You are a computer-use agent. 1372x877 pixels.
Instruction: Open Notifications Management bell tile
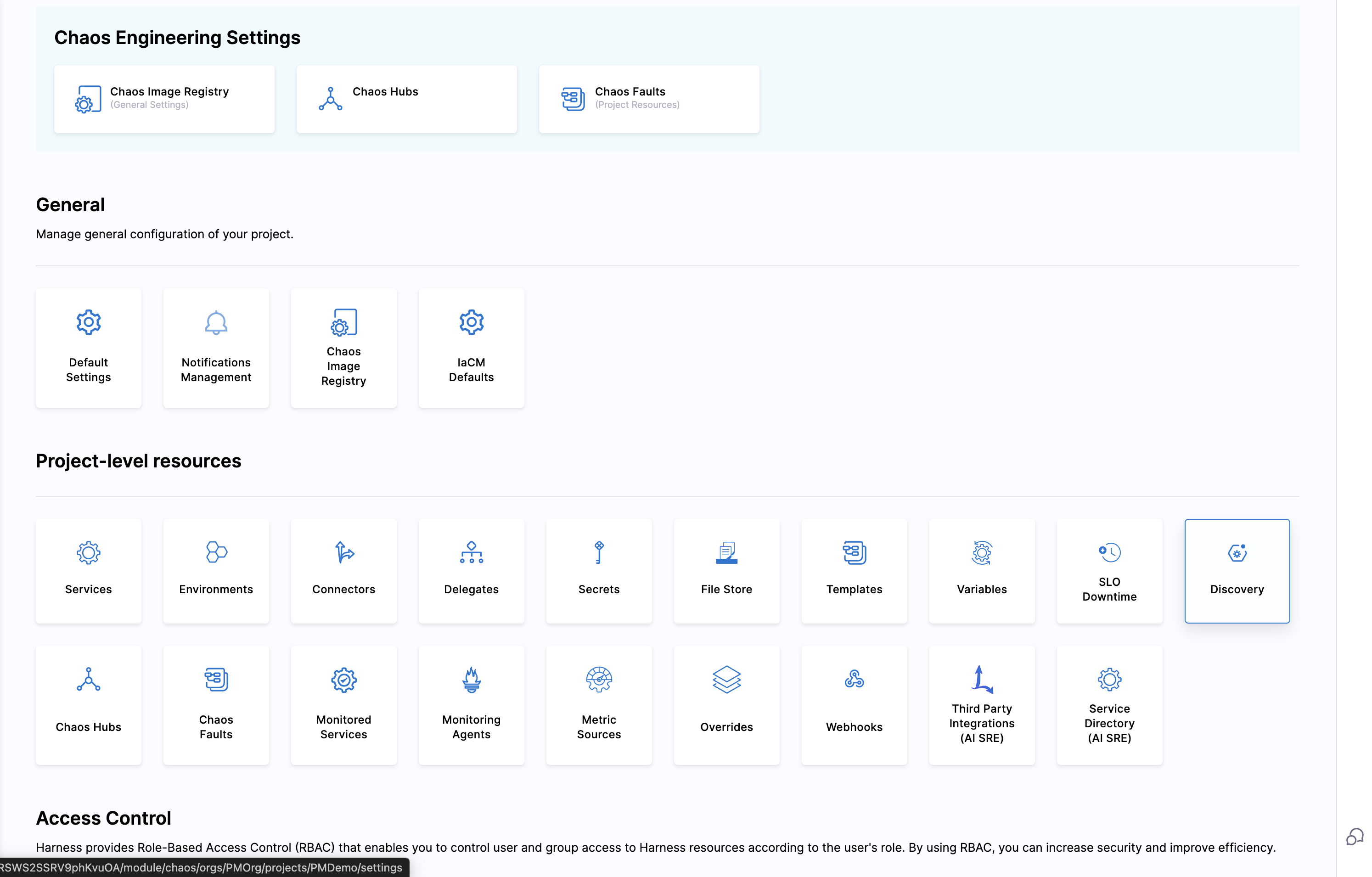pyautogui.click(x=216, y=348)
